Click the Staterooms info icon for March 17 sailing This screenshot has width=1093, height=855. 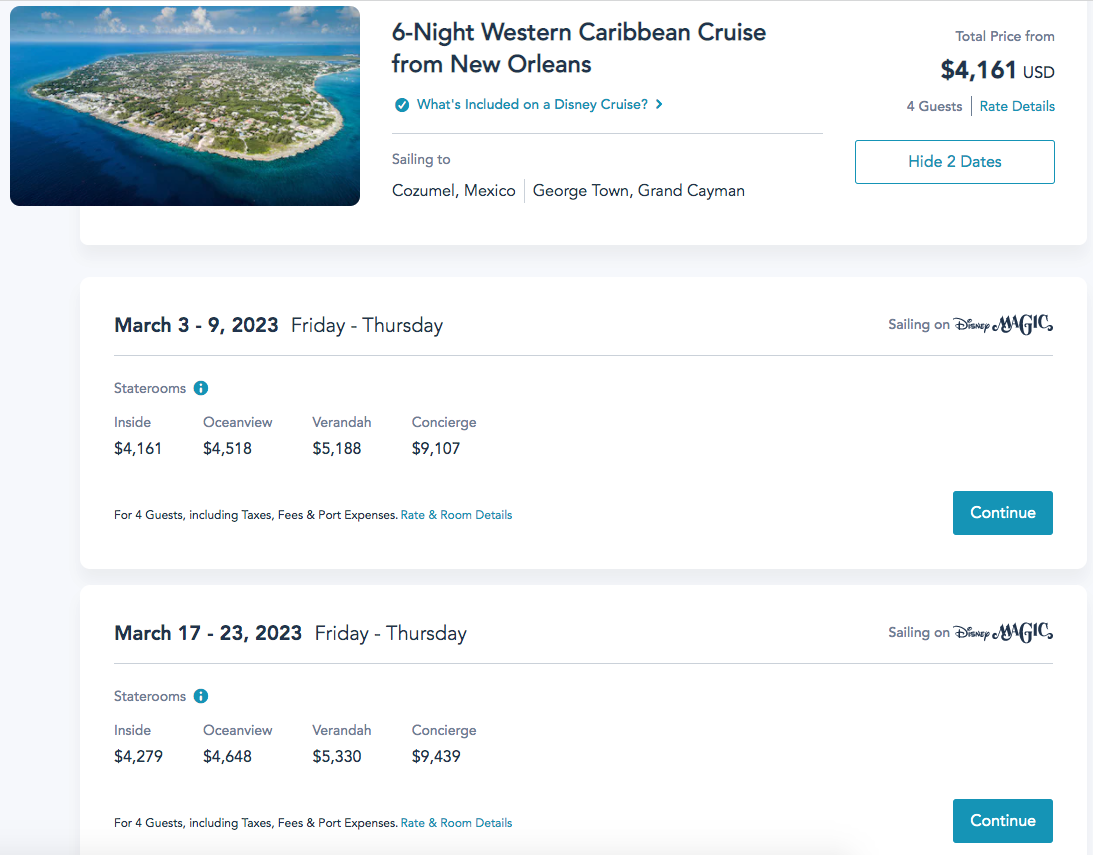click(x=201, y=696)
